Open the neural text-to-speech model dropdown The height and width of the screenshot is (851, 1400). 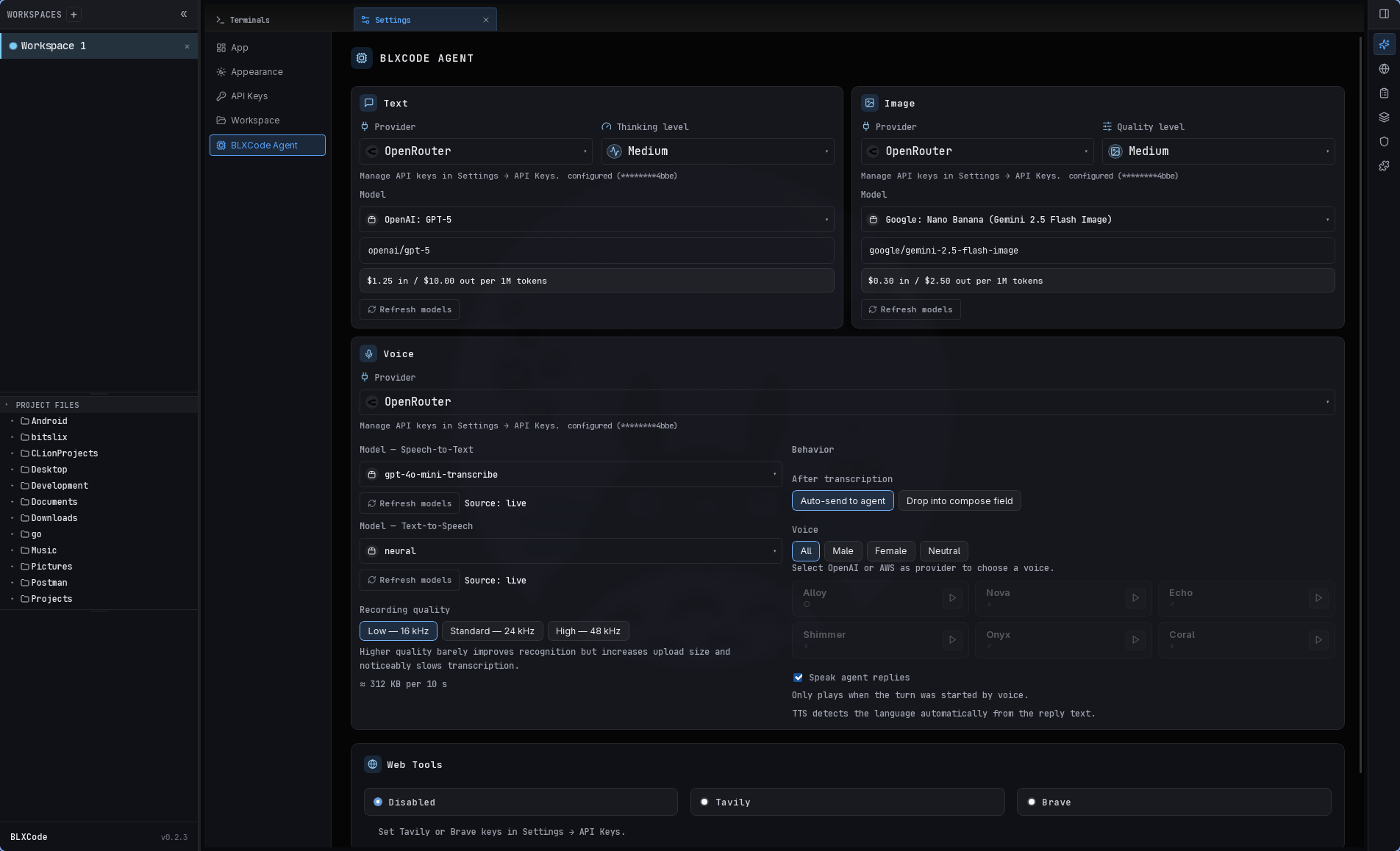pyautogui.click(x=571, y=551)
